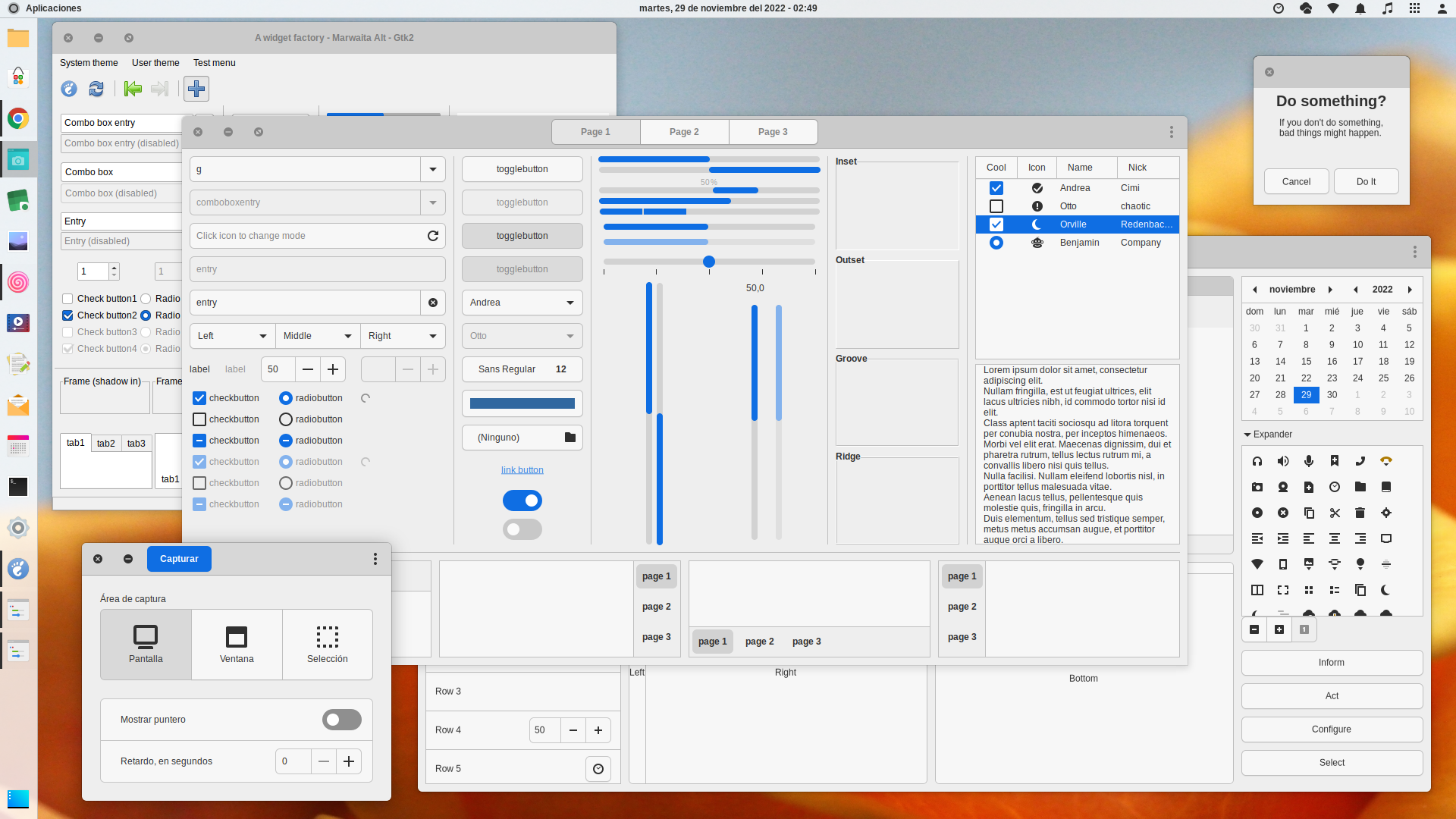Viewport: 1456px width, 819px height.
Task: Toggle the Mostrar puntero switch
Action: pyautogui.click(x=341, y=719)
